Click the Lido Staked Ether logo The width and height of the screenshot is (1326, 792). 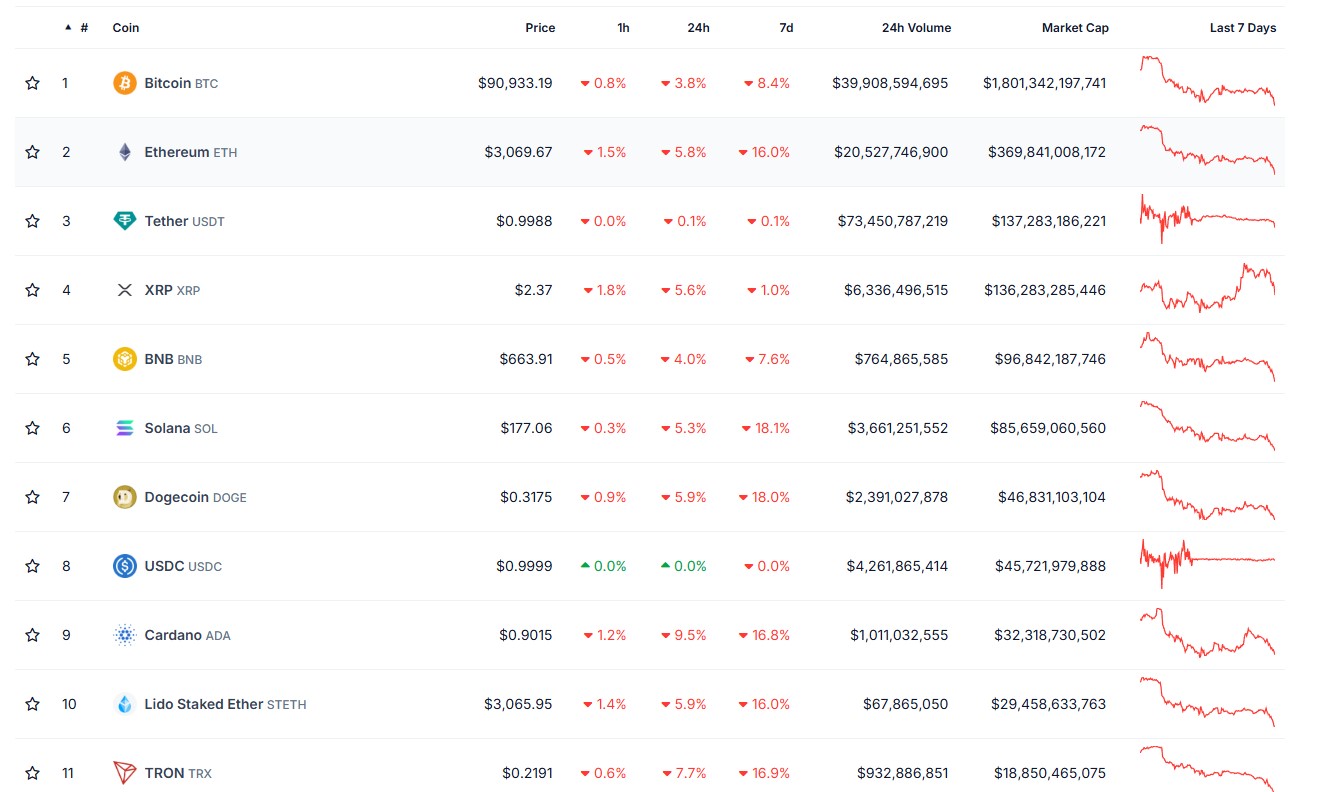point(125,704)
